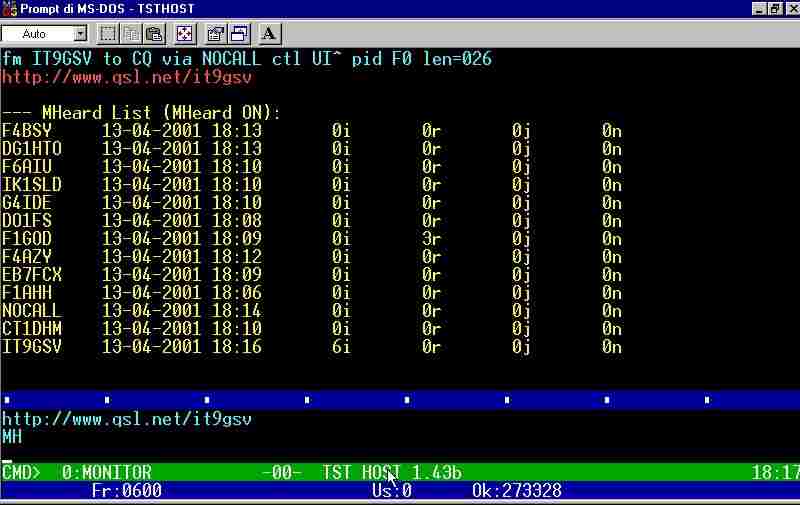800x505 pixels.
Task: Select callsign F1AHH in the list
Action: tap(27, 292)
